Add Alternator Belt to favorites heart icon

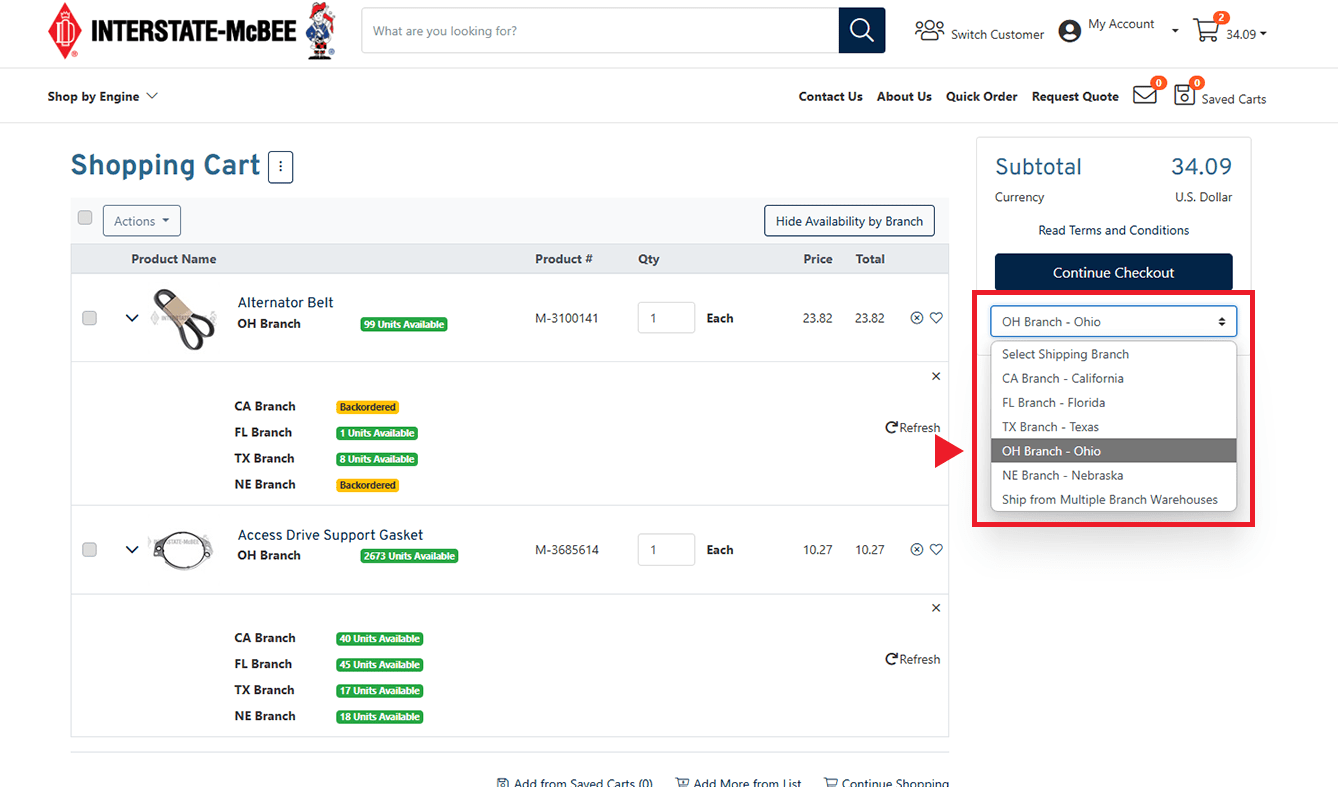pyautogui.click(x=936, y=318)
